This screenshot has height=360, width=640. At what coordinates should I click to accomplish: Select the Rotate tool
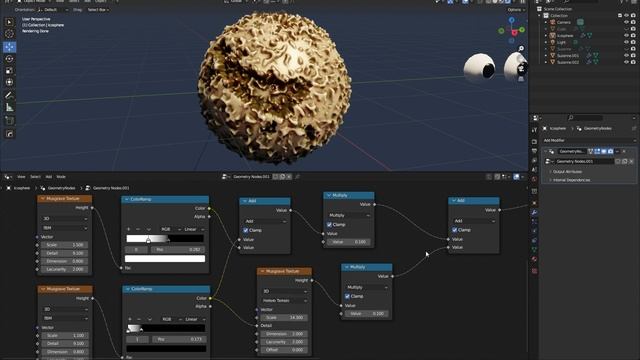point(9,59)
